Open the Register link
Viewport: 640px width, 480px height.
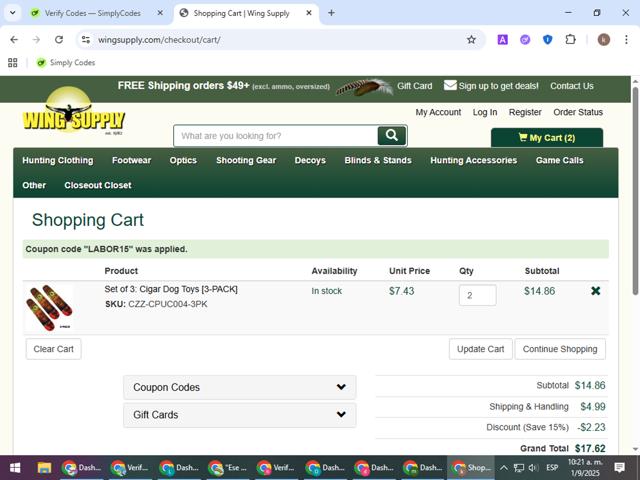pyautogui.click(x=525, y=112)
